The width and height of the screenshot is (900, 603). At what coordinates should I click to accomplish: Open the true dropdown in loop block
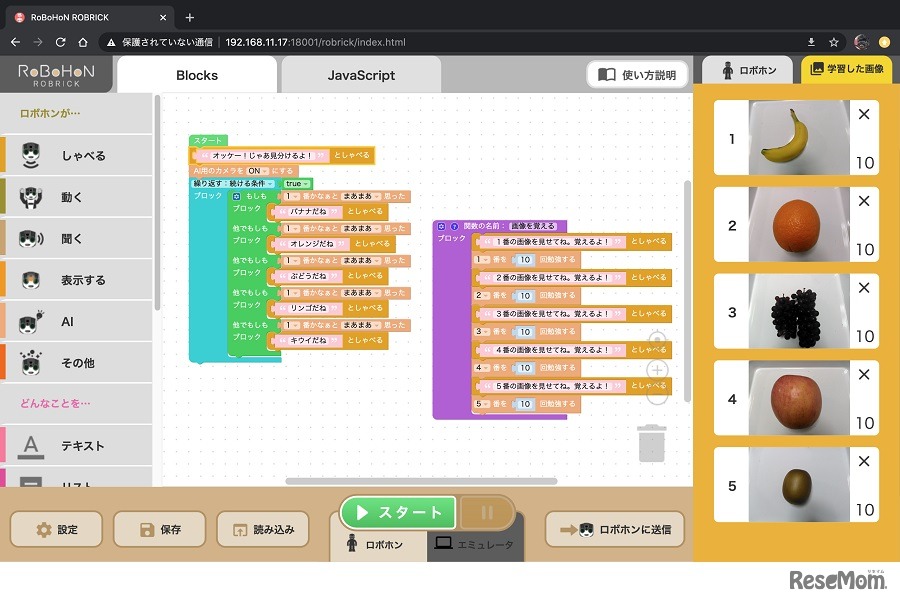click(x=296, y=184)
